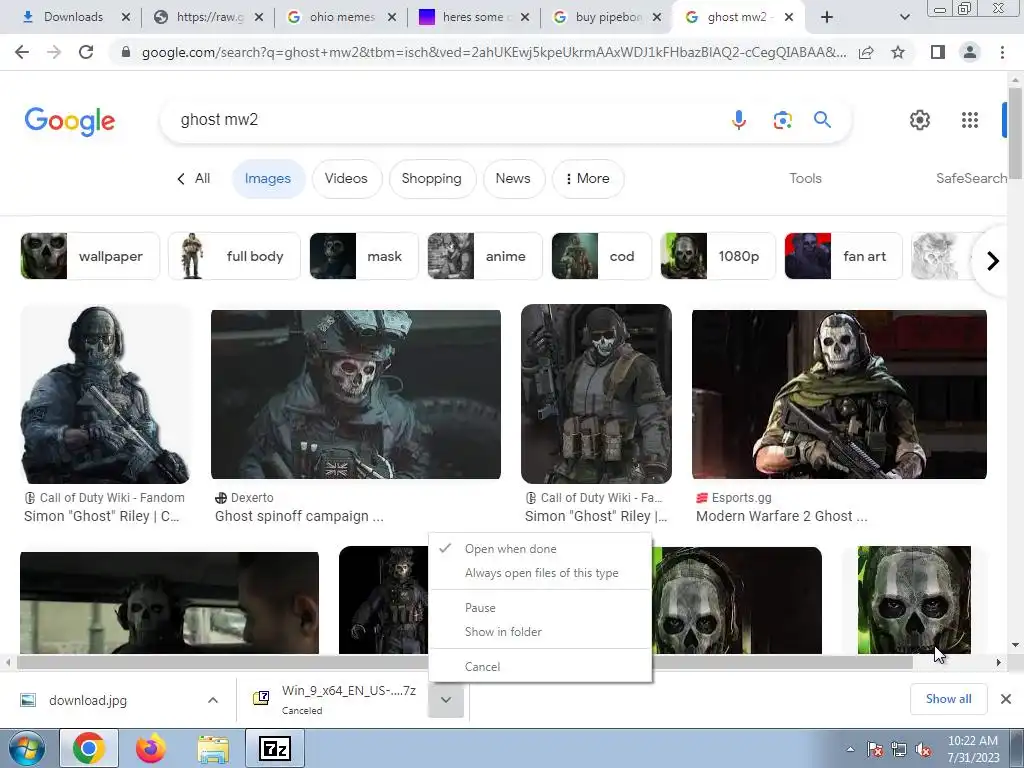Select the Videos filter
This screenshot has height=768, width=1024.
tap(346, 178)
